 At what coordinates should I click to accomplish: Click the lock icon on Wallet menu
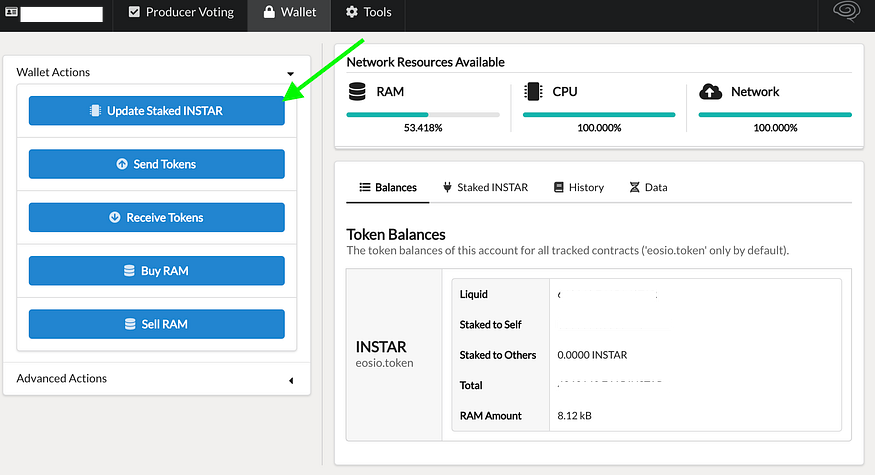pyautogui.click(x=269, y=12)
